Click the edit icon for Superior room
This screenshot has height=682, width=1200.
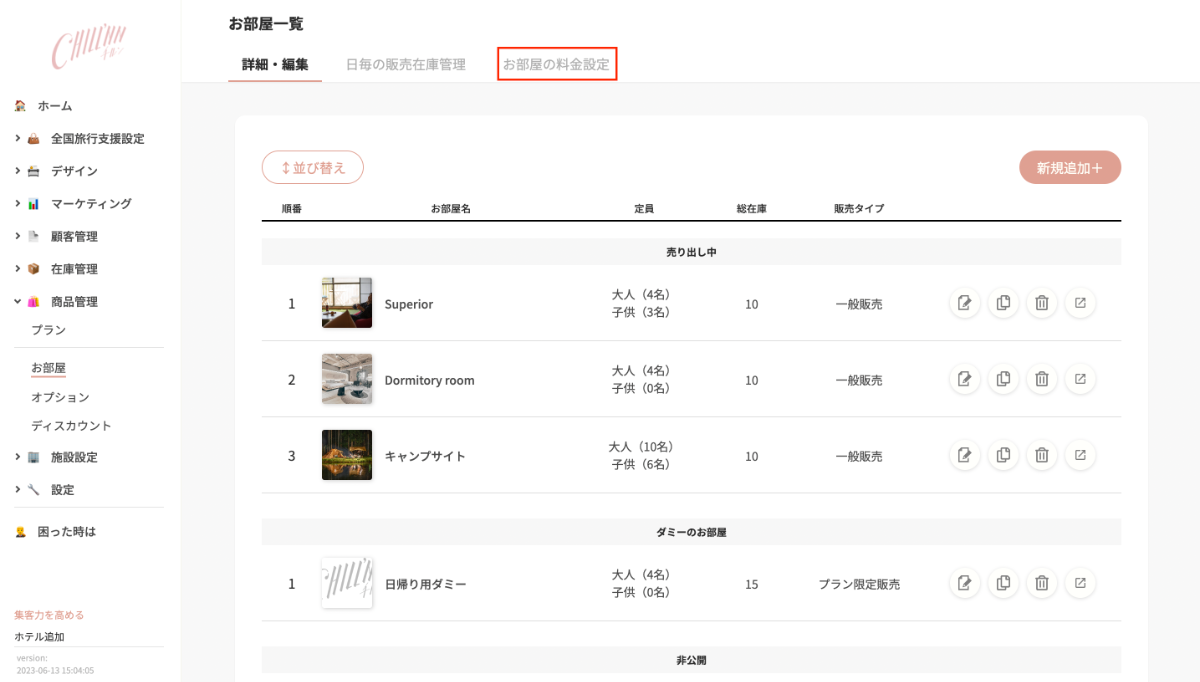point(964,303)
